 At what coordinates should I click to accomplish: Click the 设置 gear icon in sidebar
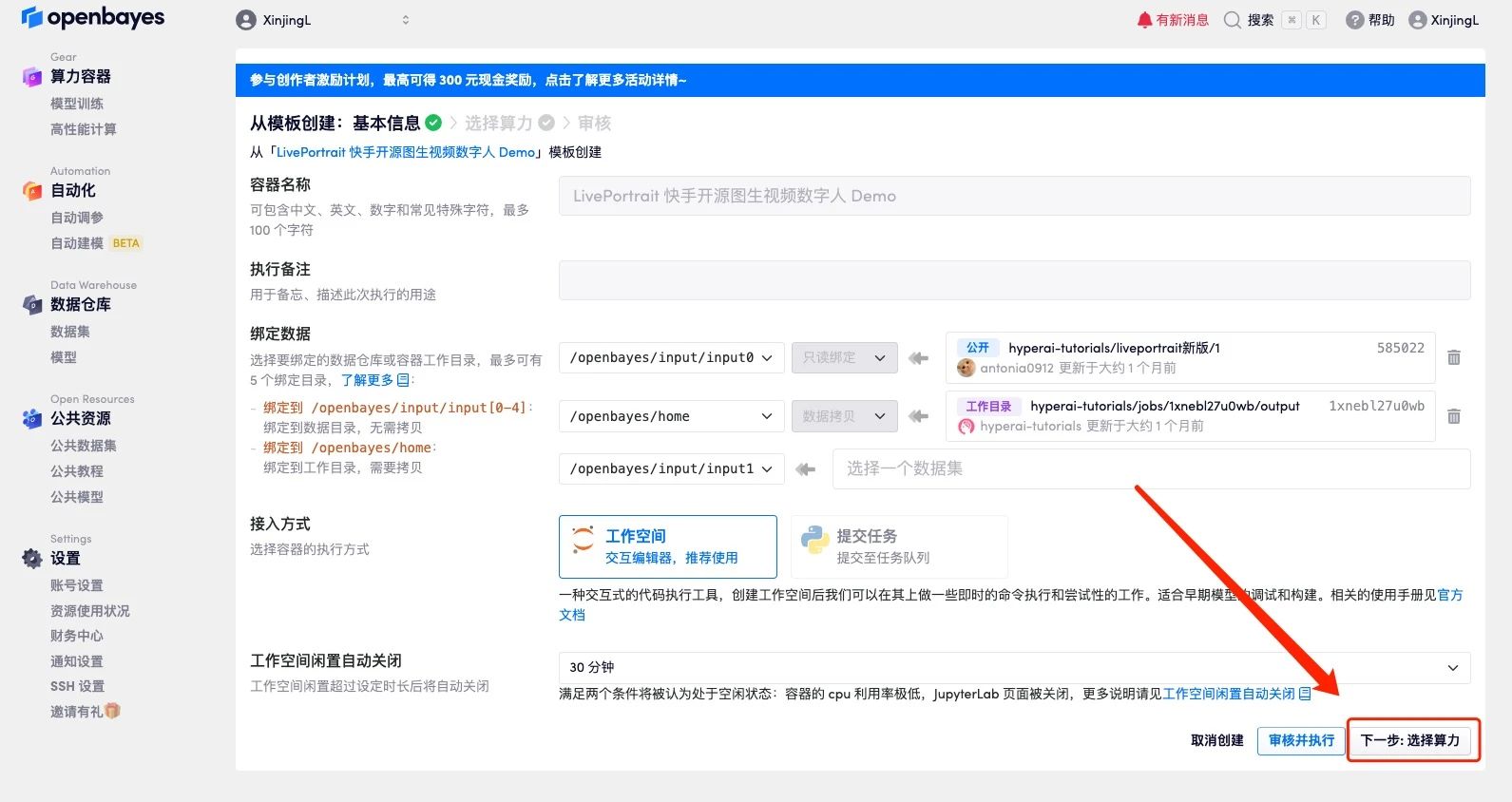click(x=32, y=558)
